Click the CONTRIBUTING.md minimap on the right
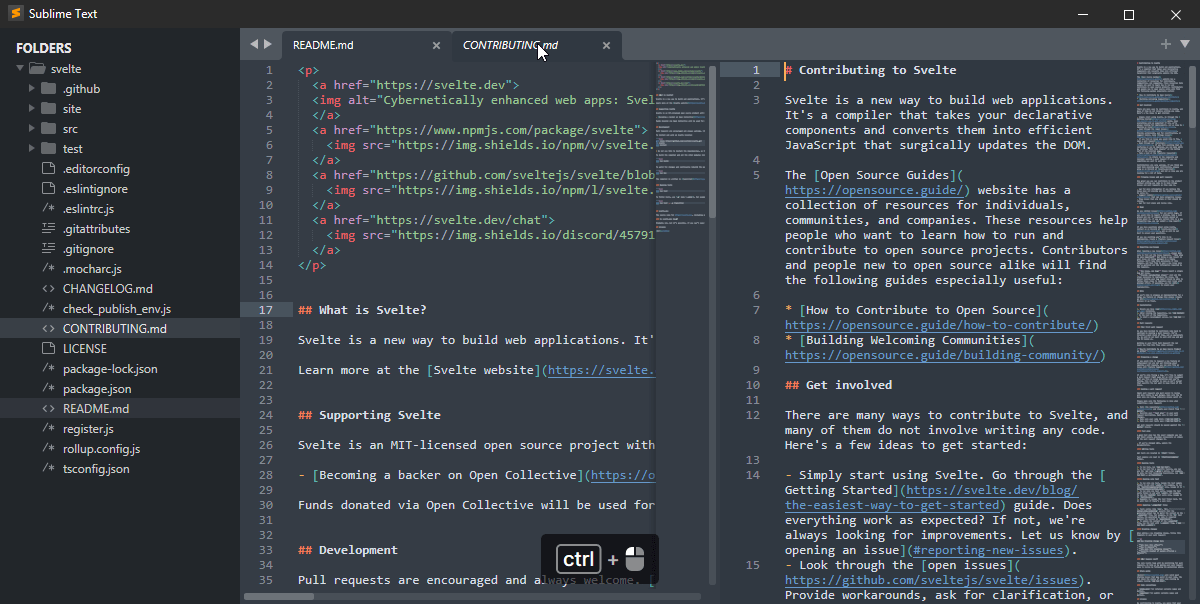The image size is (1200, 604). pyautogui.click(x=1160, y=330)
